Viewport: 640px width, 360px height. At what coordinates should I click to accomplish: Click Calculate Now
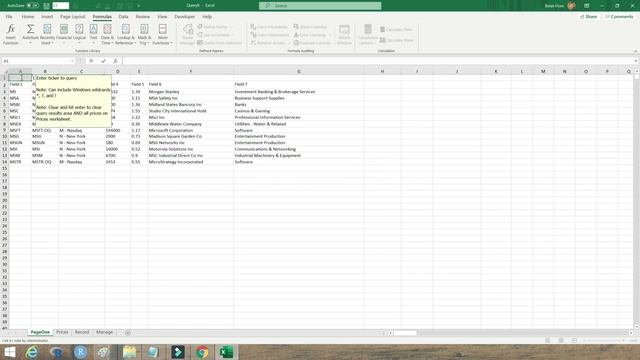pos(396,29)
